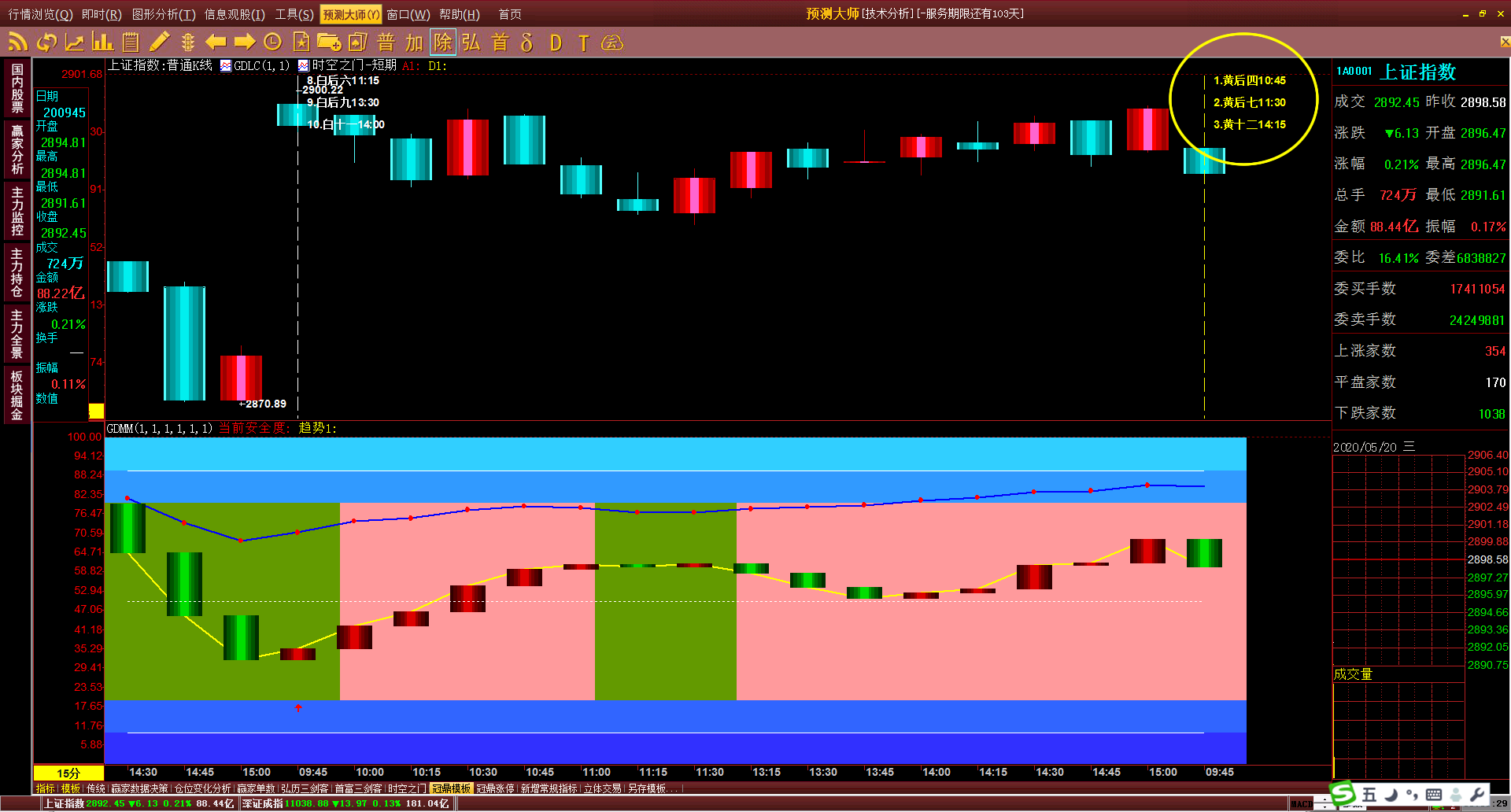
Task: Switch to the 模板 bottom tab
Action: tap(71, 788)
